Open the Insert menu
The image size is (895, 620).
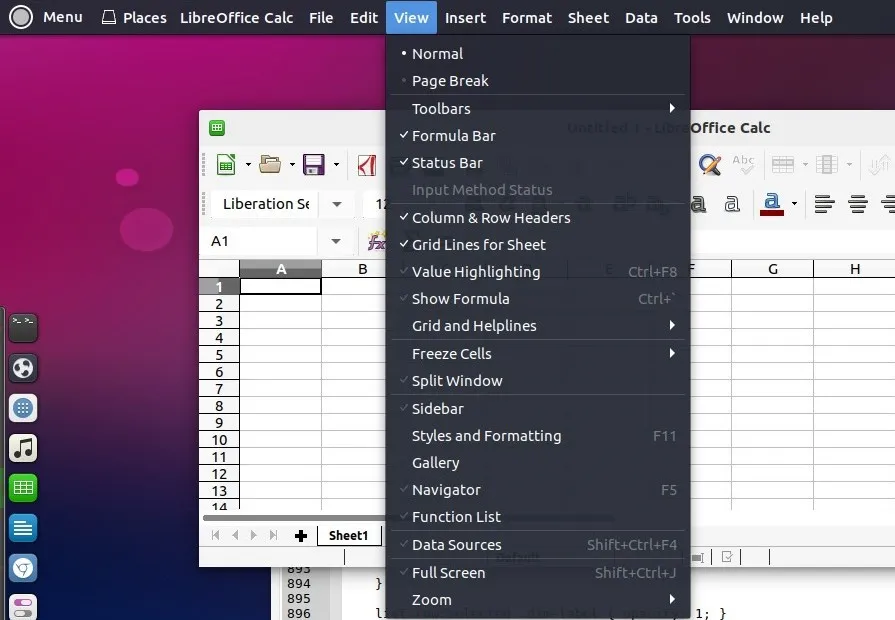coord(465,17)
